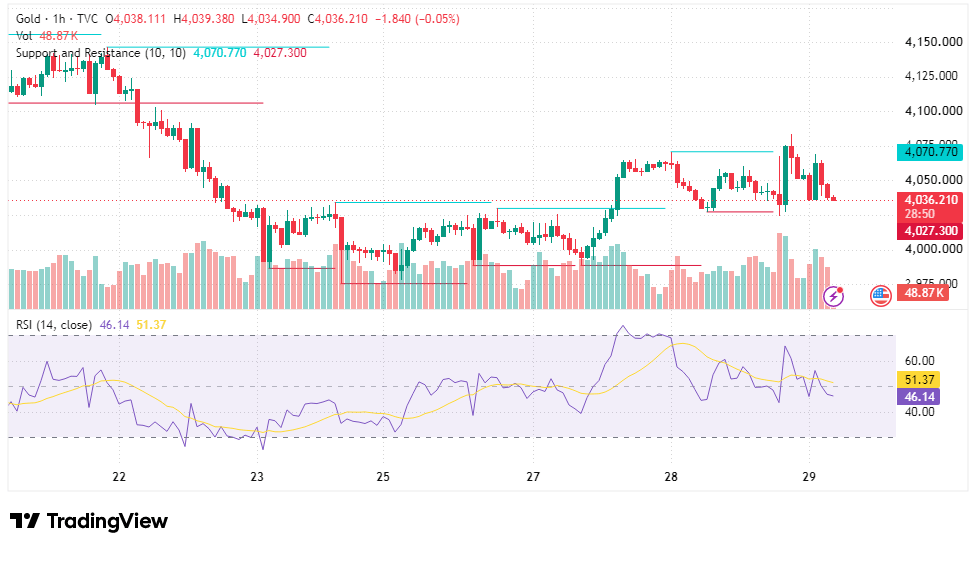The height and width of the screenshot is (574, 980).
Task: Click the 4,000.000 price axis value
Action: tap(934, 249)
